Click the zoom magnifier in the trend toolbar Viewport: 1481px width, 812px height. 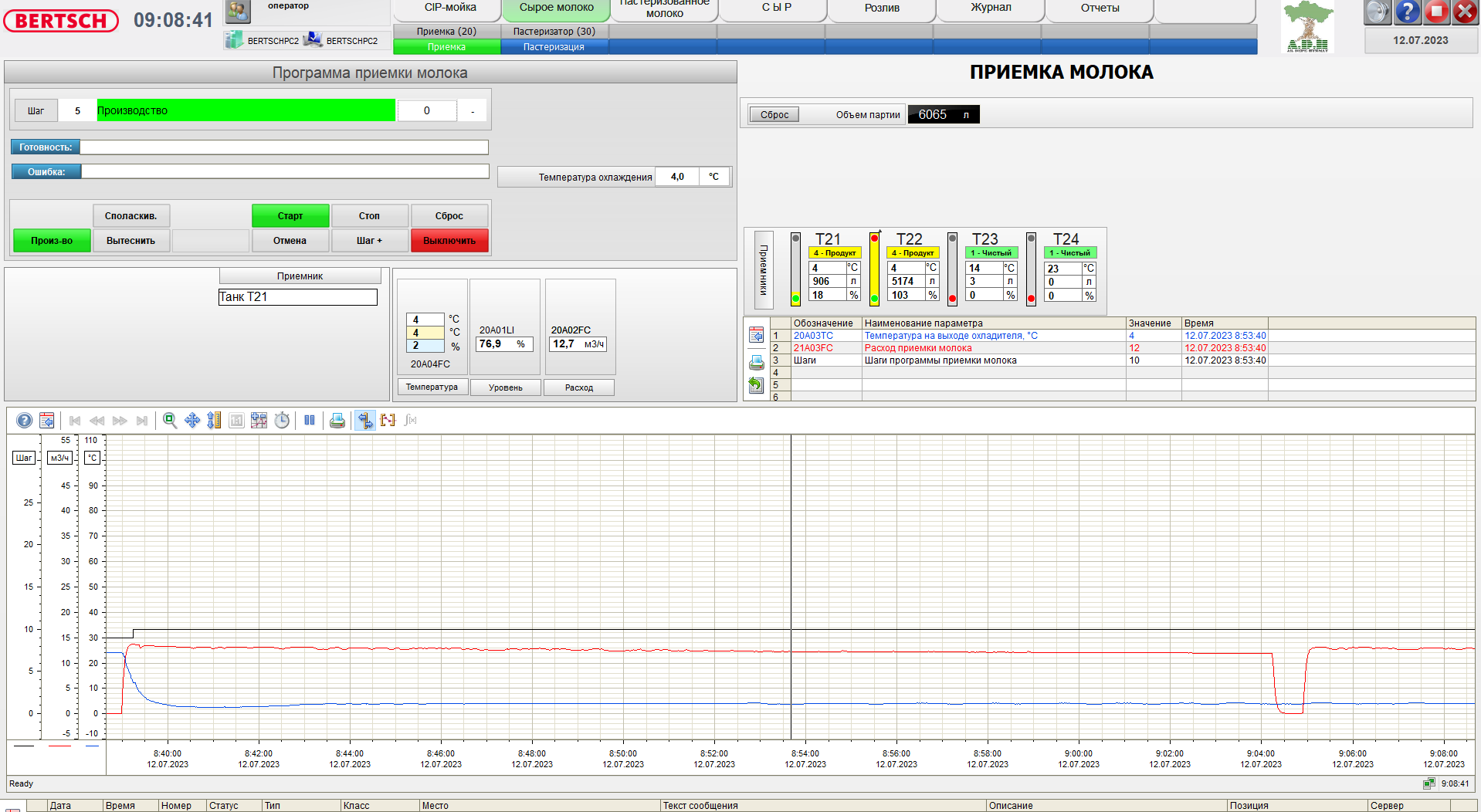tap(170, 421)
